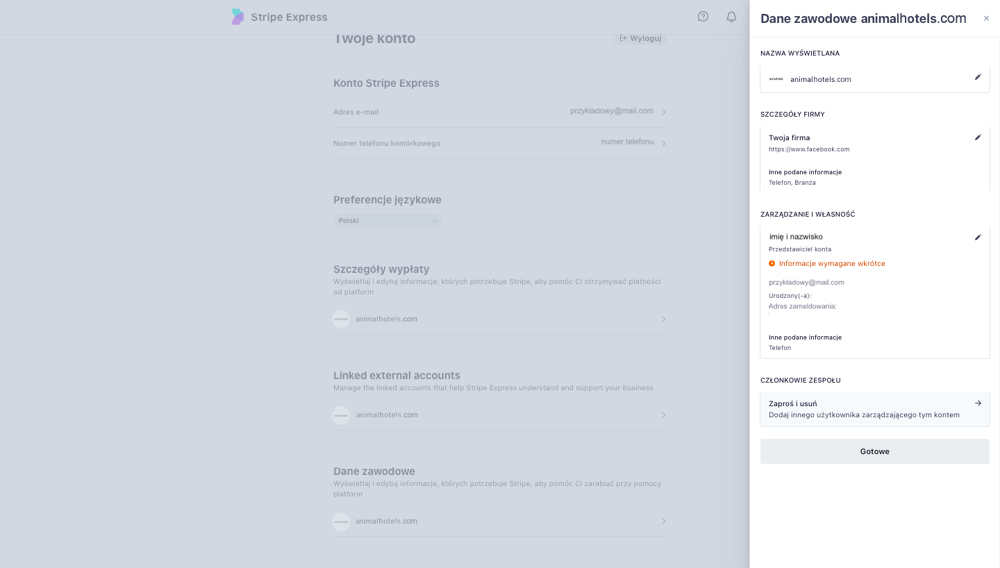The width and height of the screenshot is (1000, 568).
Task: Open animalhotels.com under Dane zawodowe
Action: point(499,521)
